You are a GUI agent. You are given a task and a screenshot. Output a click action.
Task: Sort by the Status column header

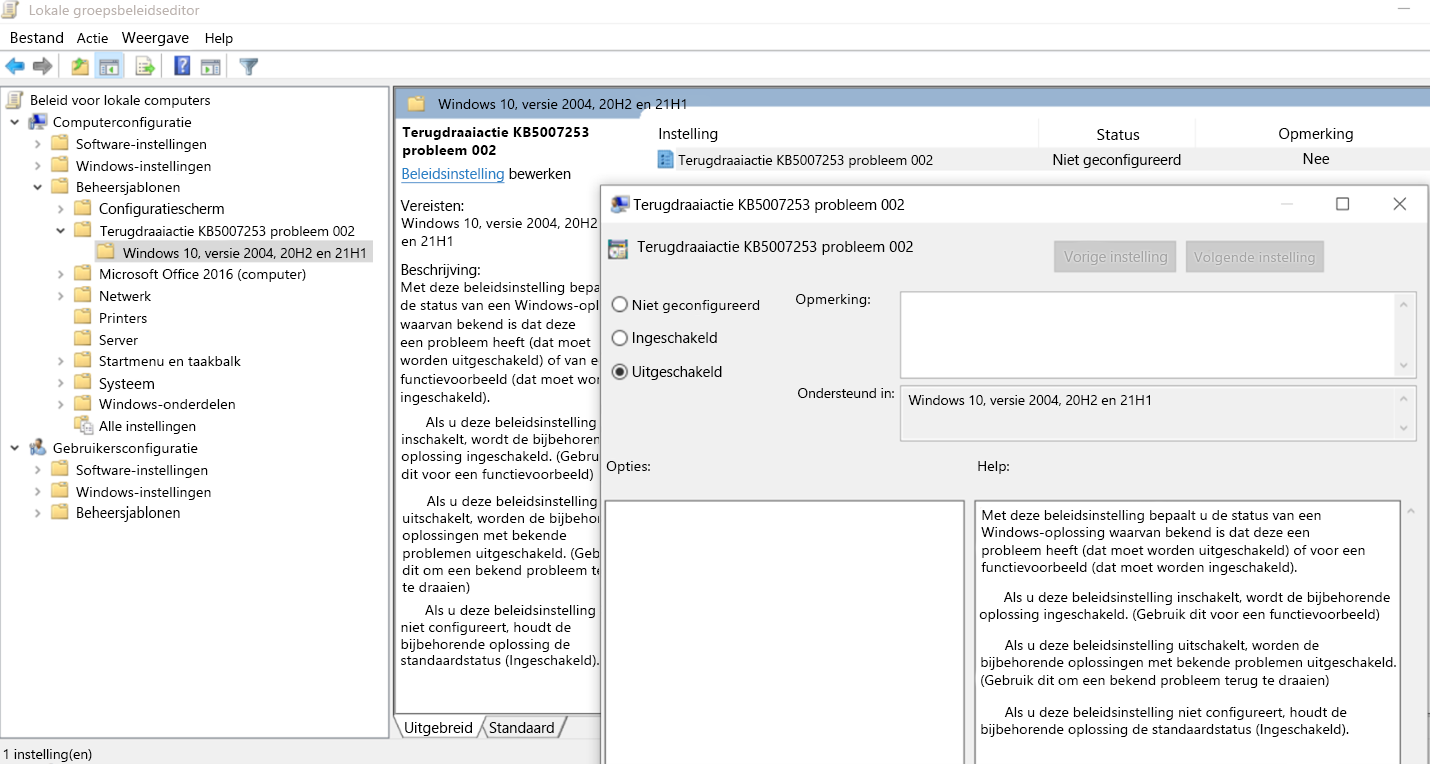click(x=1117, y=134)
